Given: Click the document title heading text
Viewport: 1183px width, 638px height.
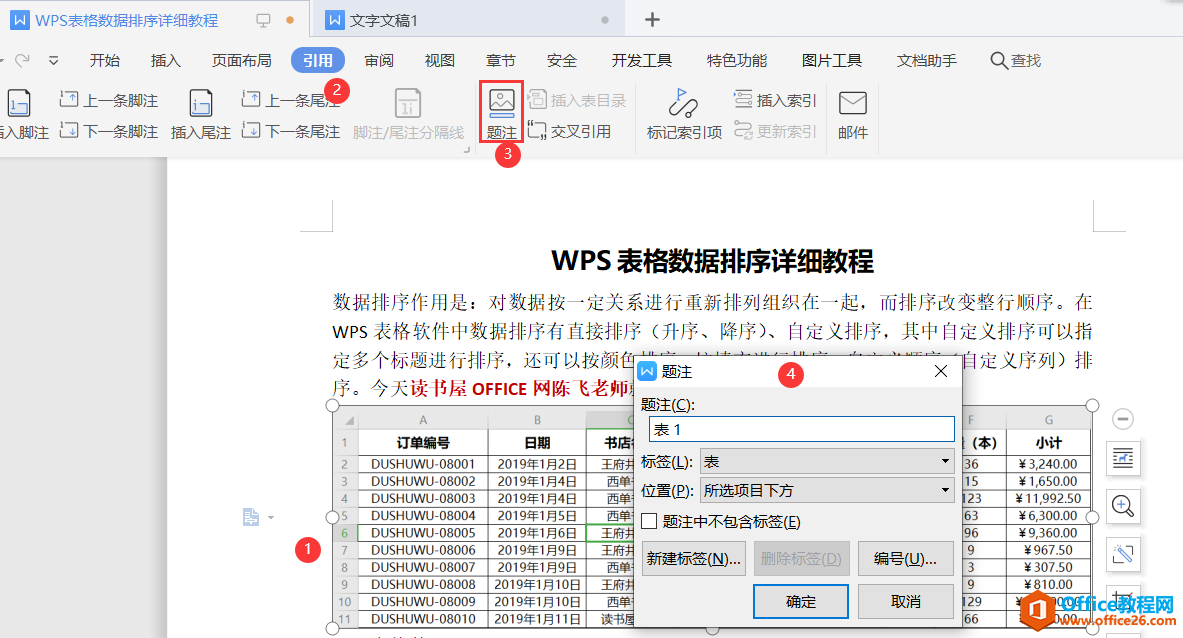Looking at the screenshot, I should tap(712, 262).
